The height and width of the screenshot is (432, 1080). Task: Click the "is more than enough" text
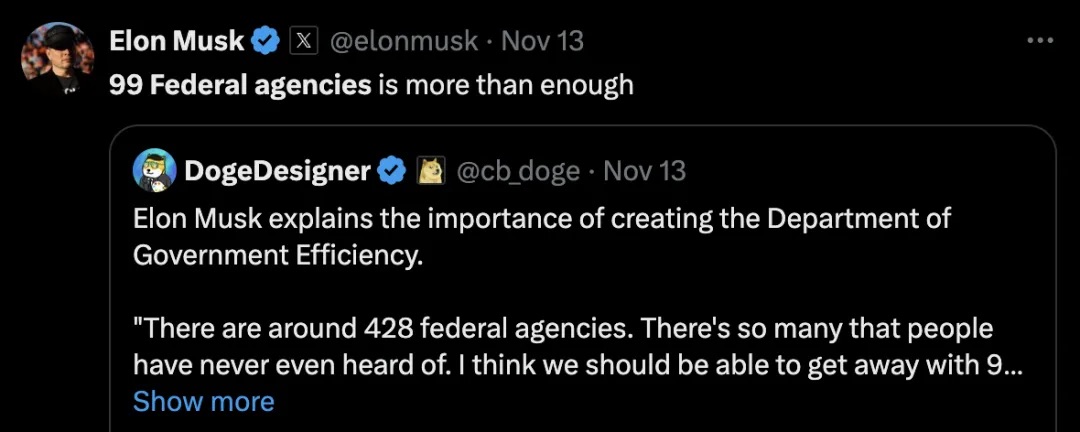click(505, 84)
